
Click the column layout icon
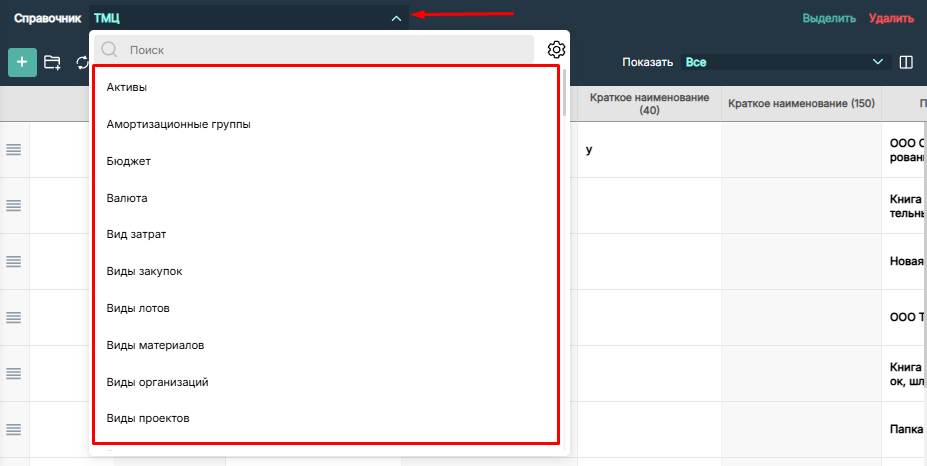pyautogui.click(x=906, y=62)
